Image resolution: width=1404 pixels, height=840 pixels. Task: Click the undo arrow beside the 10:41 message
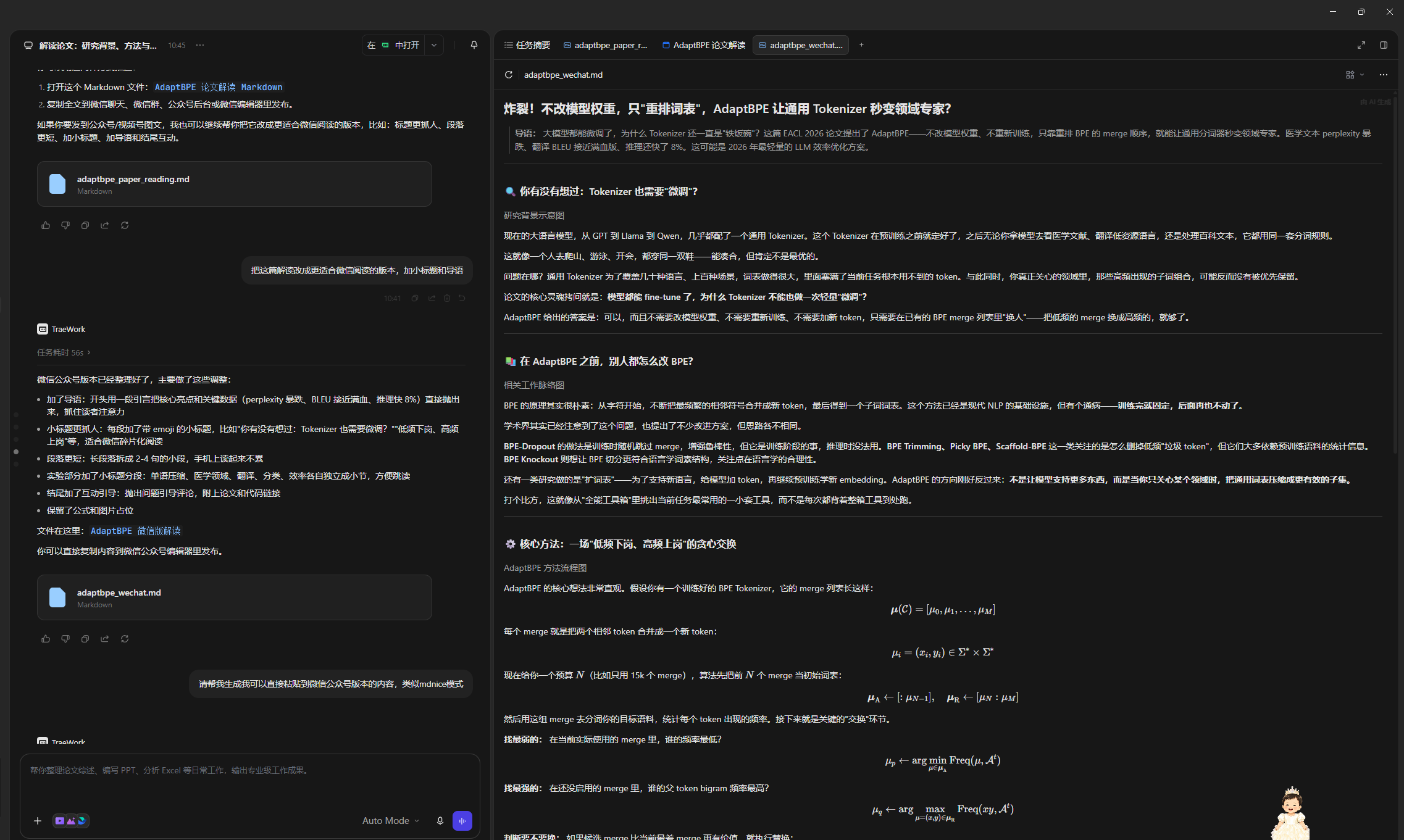462,298
